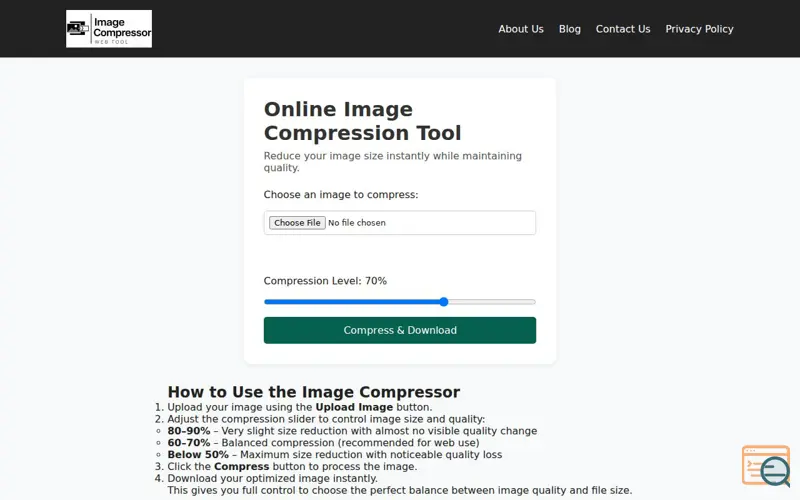
Task: Open the About Us page
Action: tap(521, 29)
